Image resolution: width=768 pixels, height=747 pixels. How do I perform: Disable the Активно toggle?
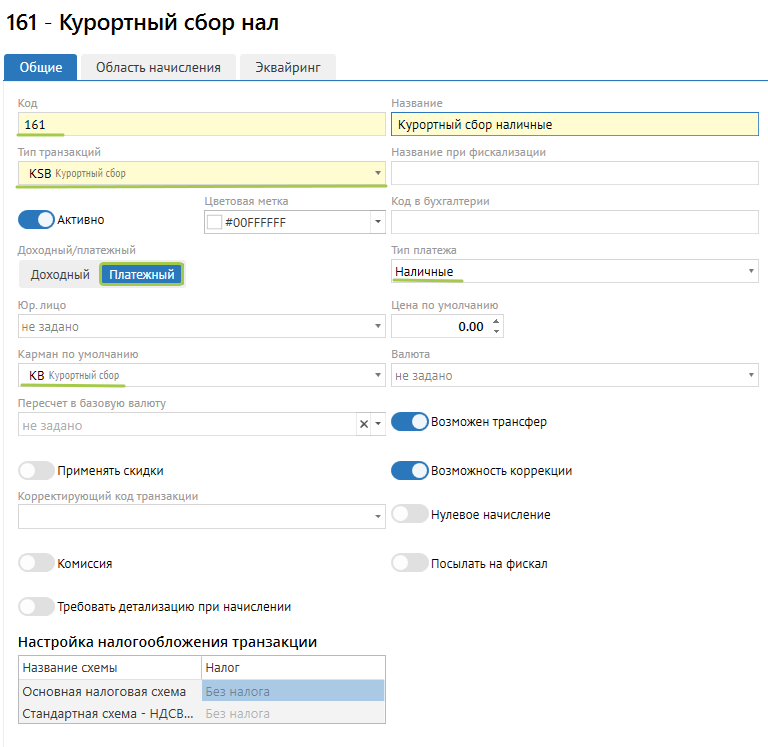pos(36,219)
